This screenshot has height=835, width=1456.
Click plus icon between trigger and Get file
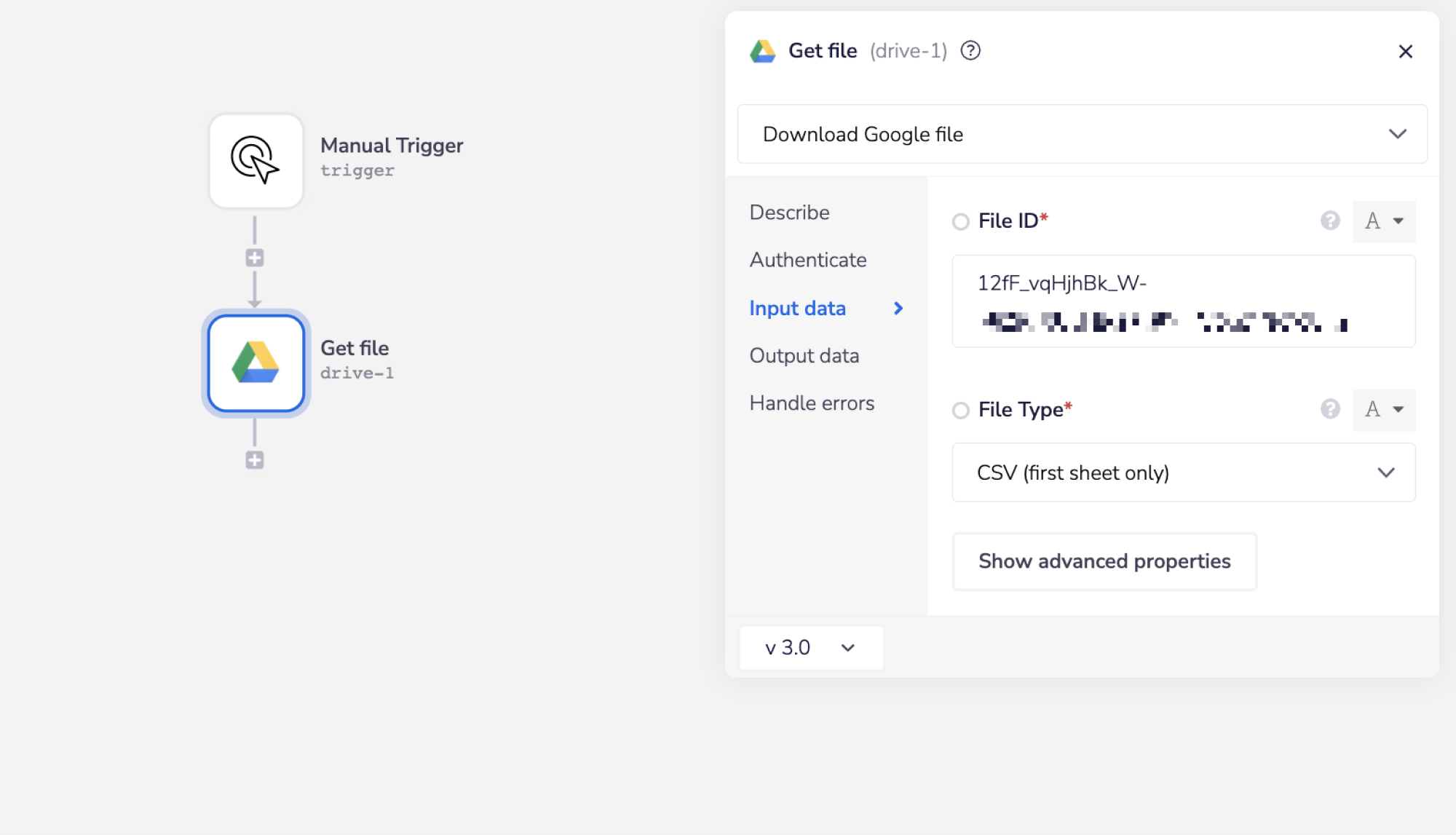tap(254, 258)
